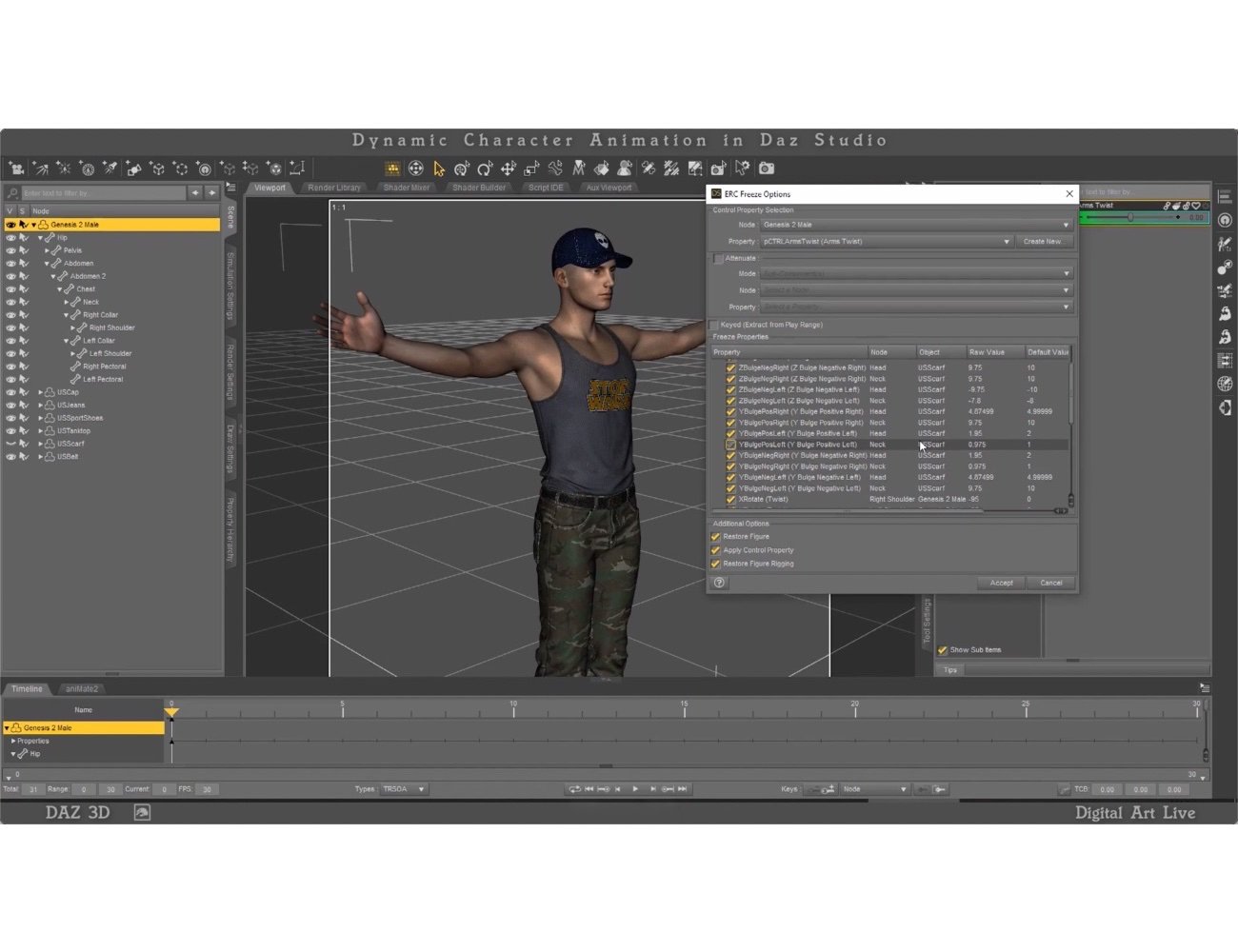Click the new camera creation icon
The width and height of the screenshot is (1238, 952).
[16, 169]
